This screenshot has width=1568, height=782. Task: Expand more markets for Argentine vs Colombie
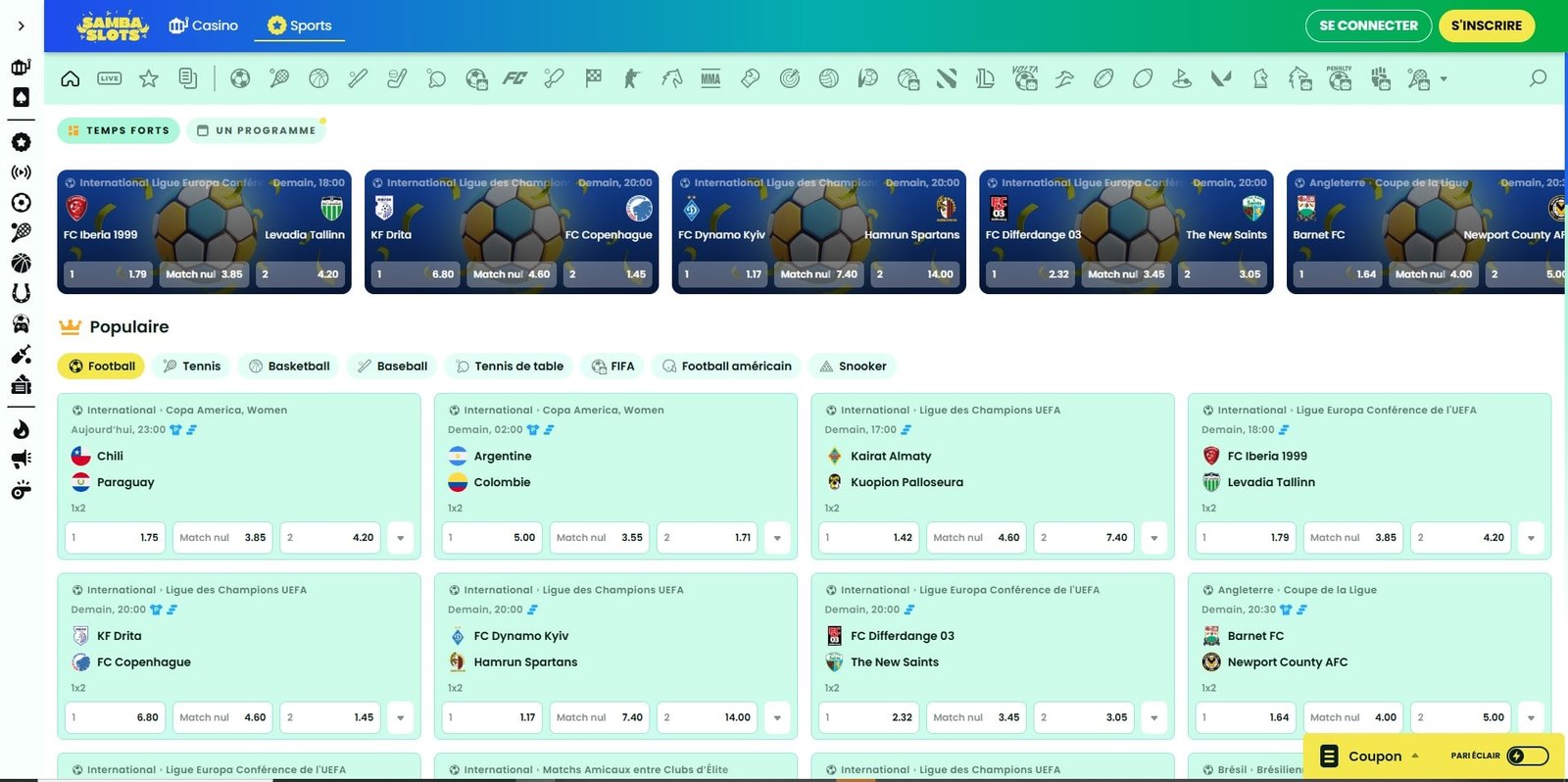(777, 538)
